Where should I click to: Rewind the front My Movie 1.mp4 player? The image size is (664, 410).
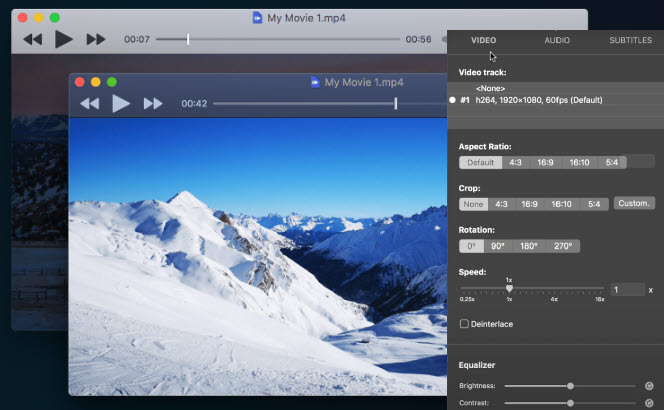90,103
